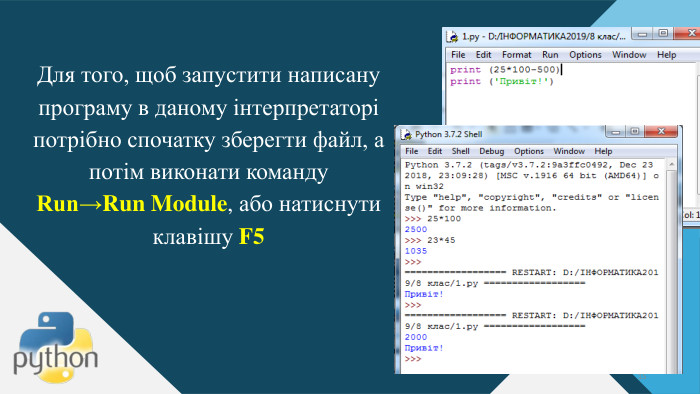
Task: Maximize the Python 3.7.2 Shell window
Action: click(635, 132)
